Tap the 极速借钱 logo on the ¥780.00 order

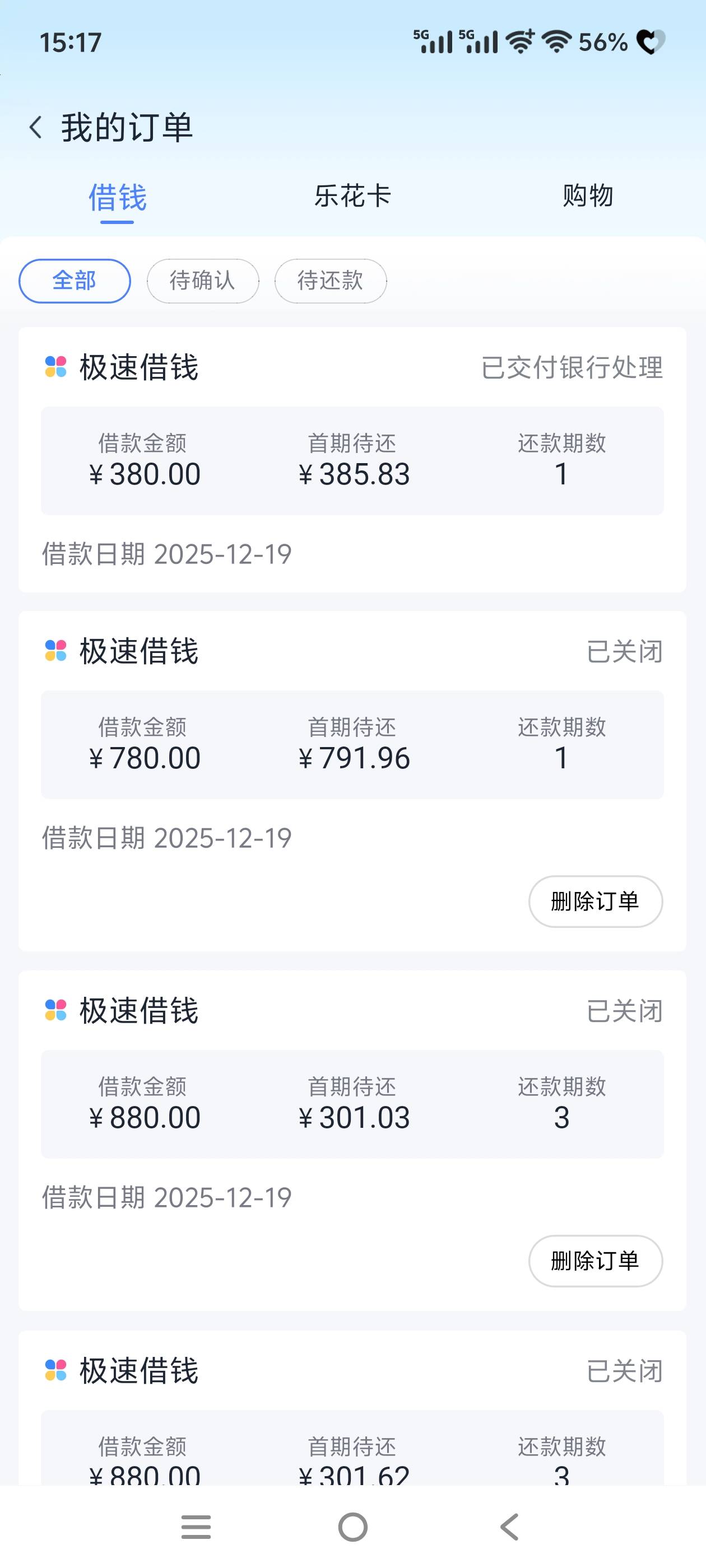click(x=56, y=651)
